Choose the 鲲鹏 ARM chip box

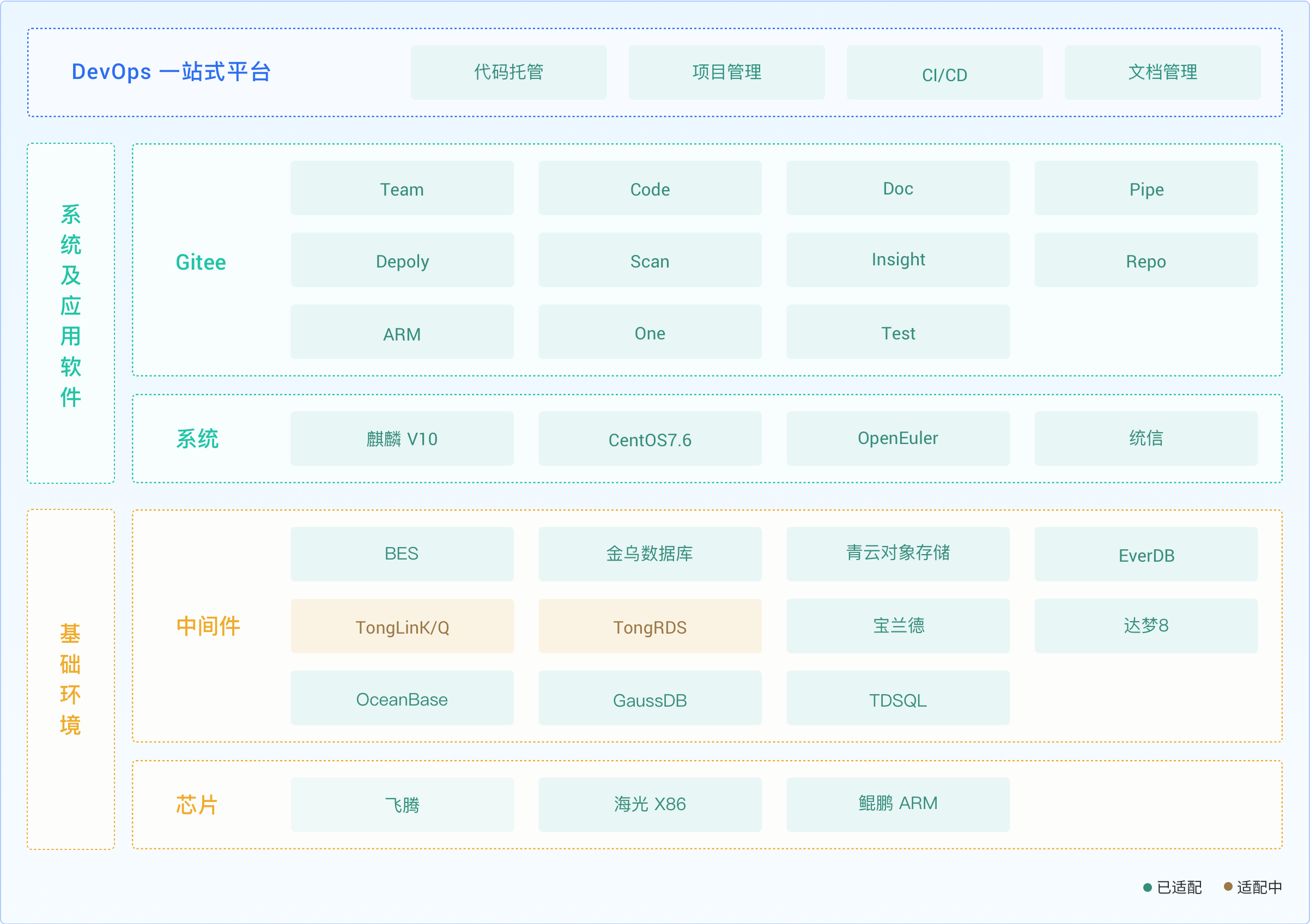pyautogui.click(x=897, y=805)
